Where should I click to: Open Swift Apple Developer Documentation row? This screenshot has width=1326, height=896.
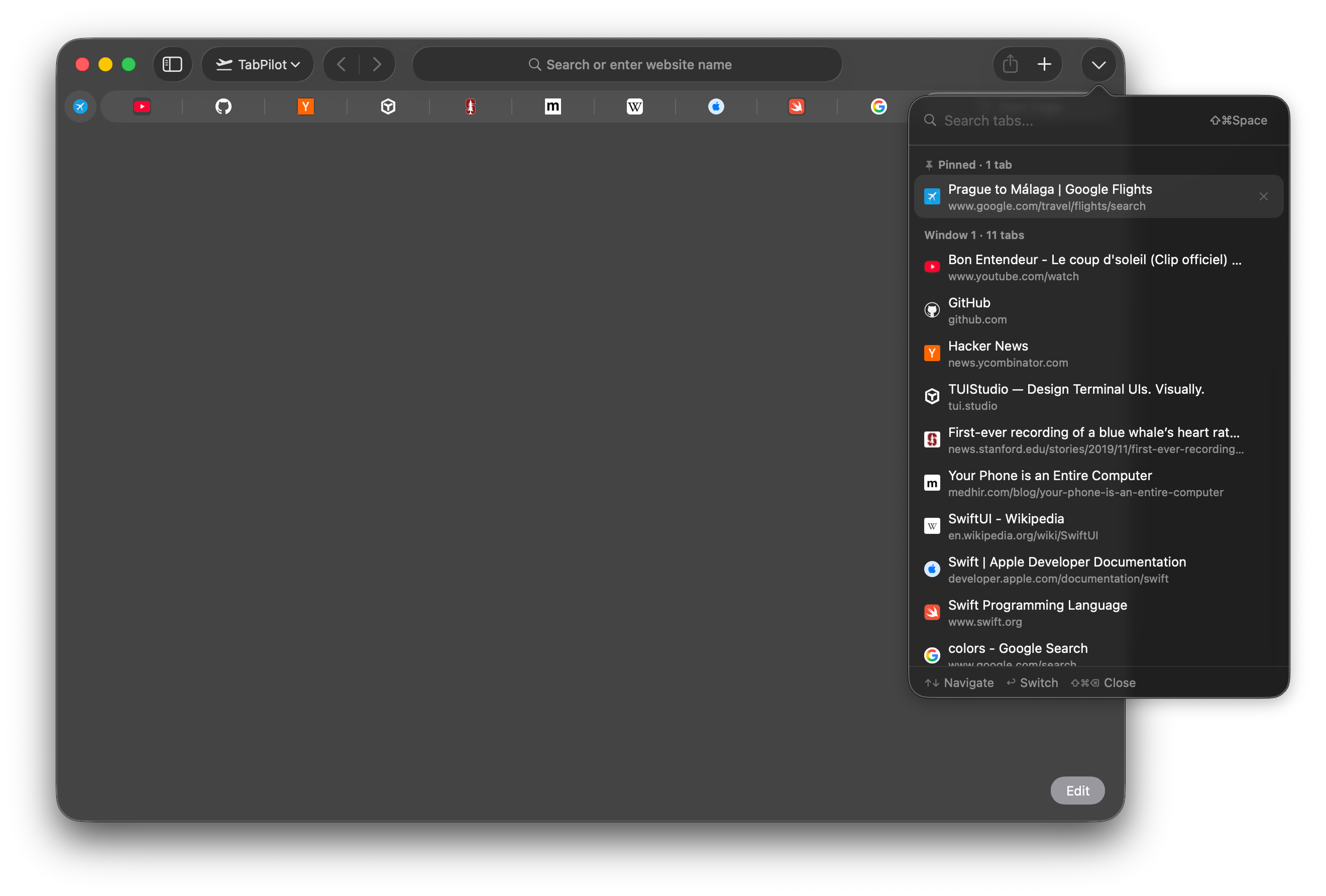[1098, 569]
